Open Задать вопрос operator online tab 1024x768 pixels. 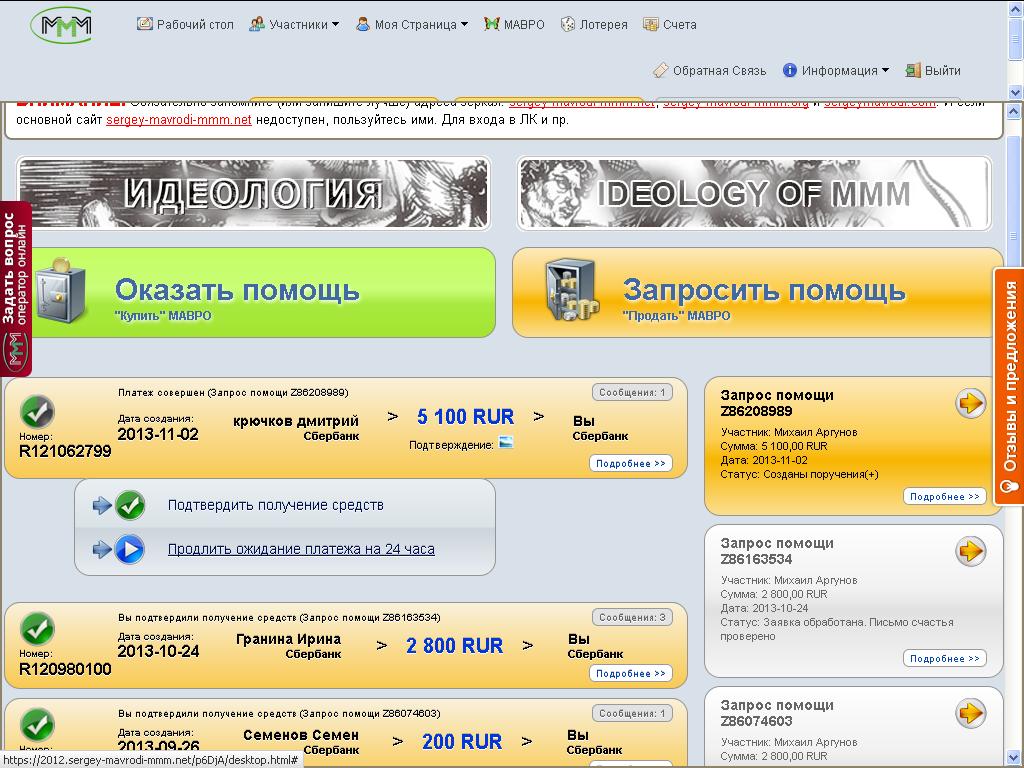point(16,289)
